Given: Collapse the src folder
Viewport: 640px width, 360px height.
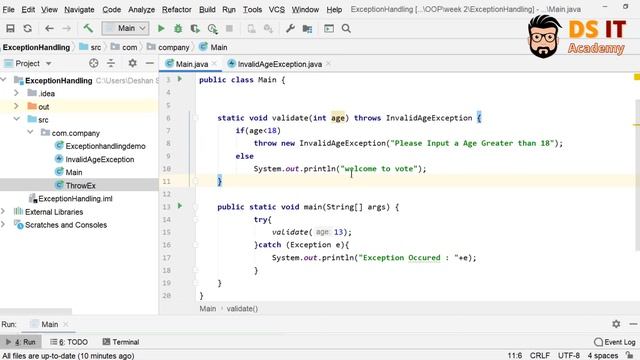Looking at the screenshot, I should click(x=17, y=119).
